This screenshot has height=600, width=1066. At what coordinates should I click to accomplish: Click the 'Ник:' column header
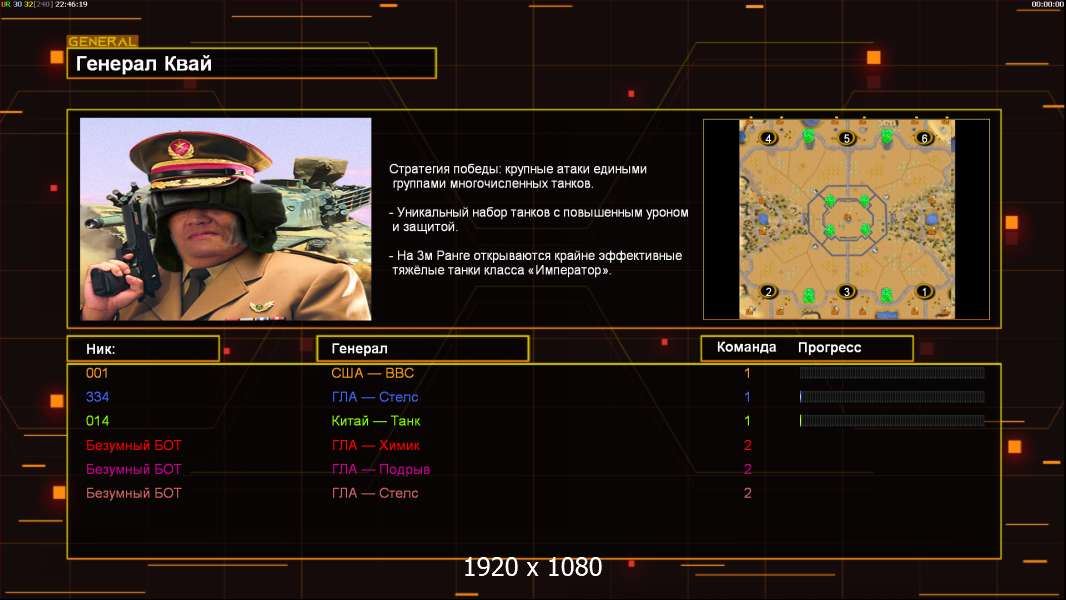[143, 349]
